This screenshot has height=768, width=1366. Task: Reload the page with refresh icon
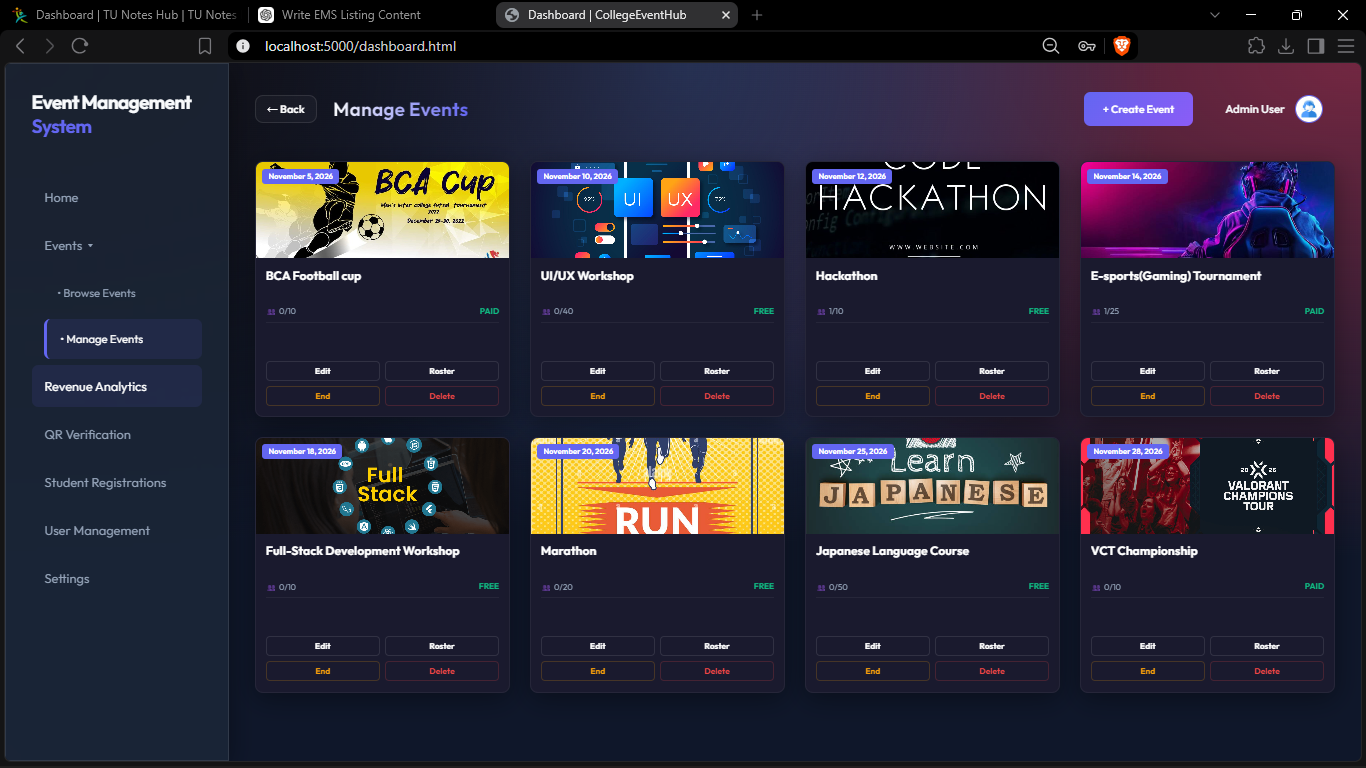coord(80,46)
